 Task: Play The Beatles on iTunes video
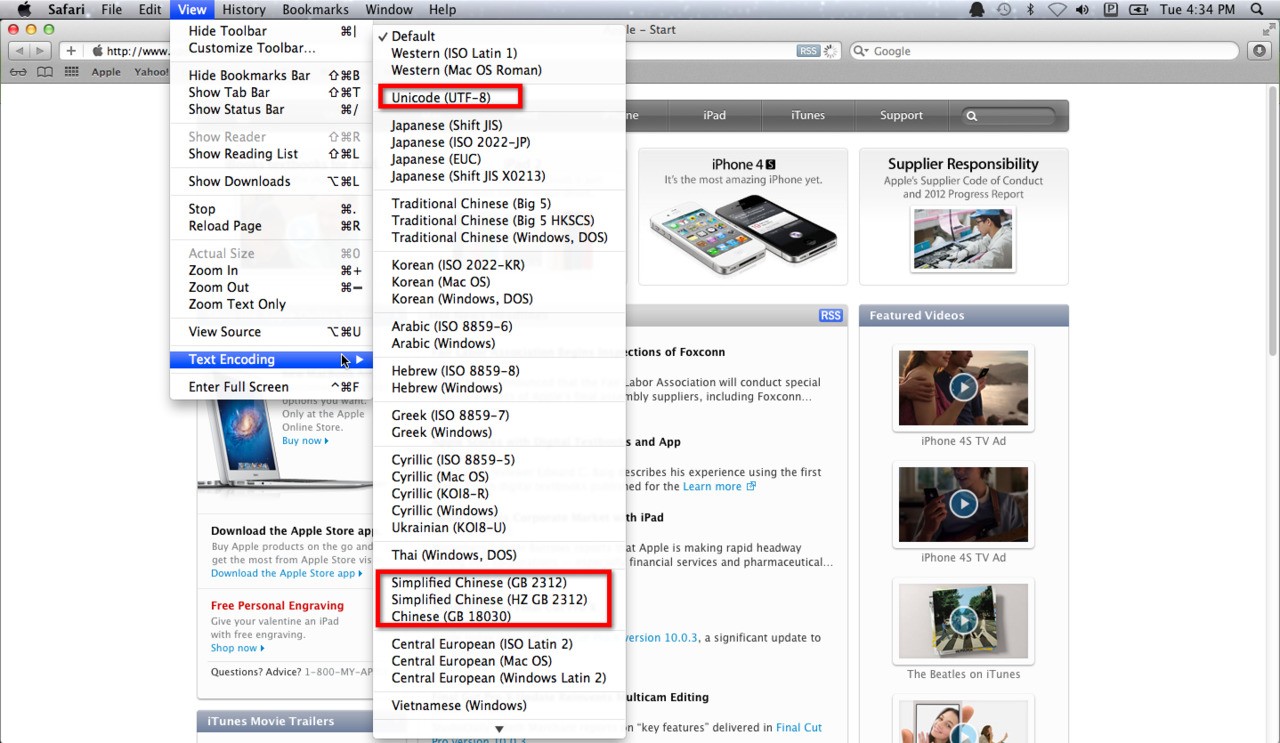click(963, 620)
